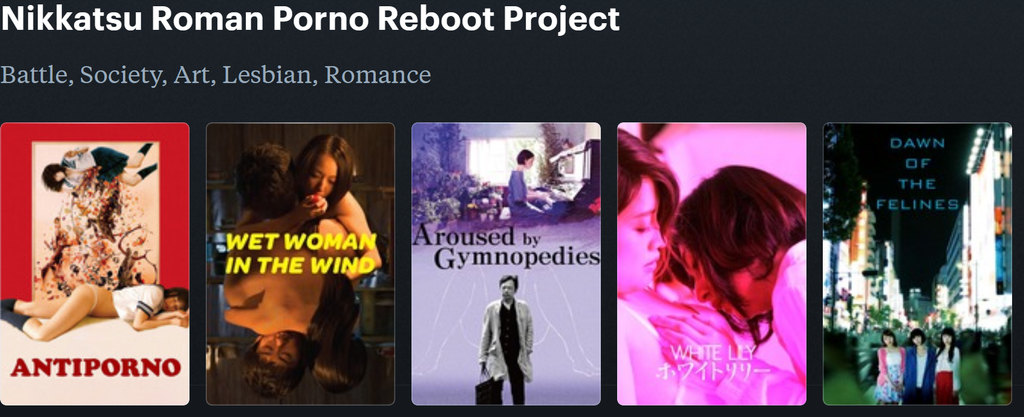The height and width of the screenshot is (417, 1024).
Task: Click the Nikkatsu Roman Porno Reboot Project title
Action: tap(310, 18)
